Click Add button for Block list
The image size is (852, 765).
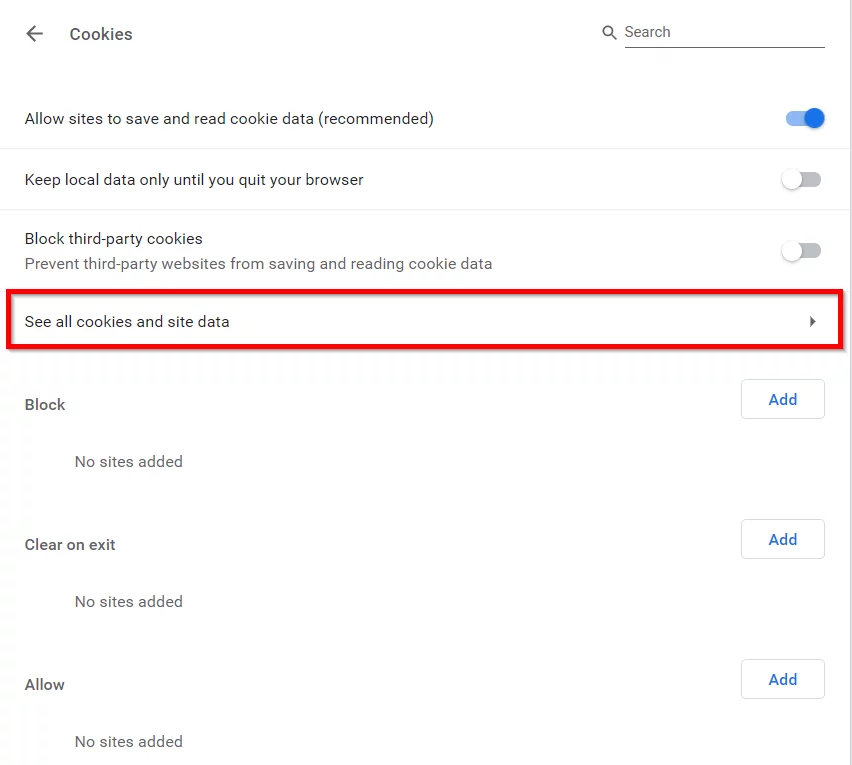(x=782, y=399)
